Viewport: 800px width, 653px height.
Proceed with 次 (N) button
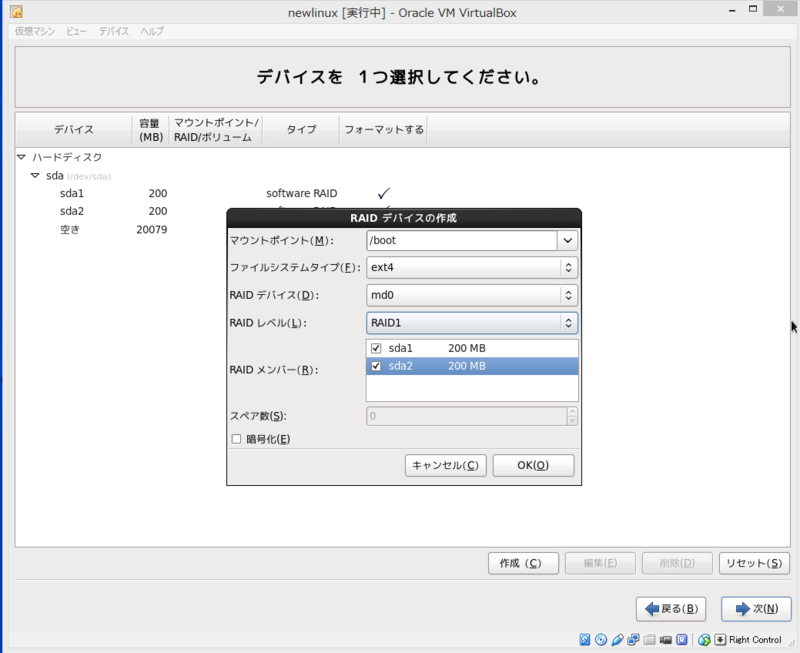coord(756,609)
